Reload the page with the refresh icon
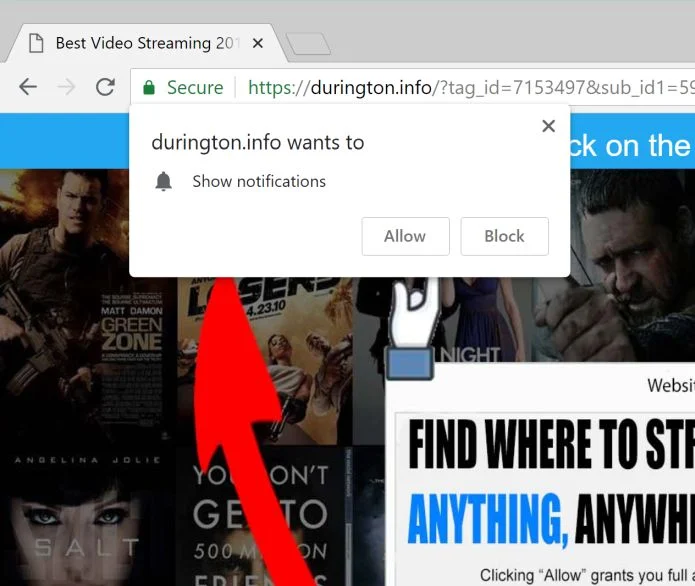Screen dimensions: 695x586 pyautogui.click(x=105, y=87)
